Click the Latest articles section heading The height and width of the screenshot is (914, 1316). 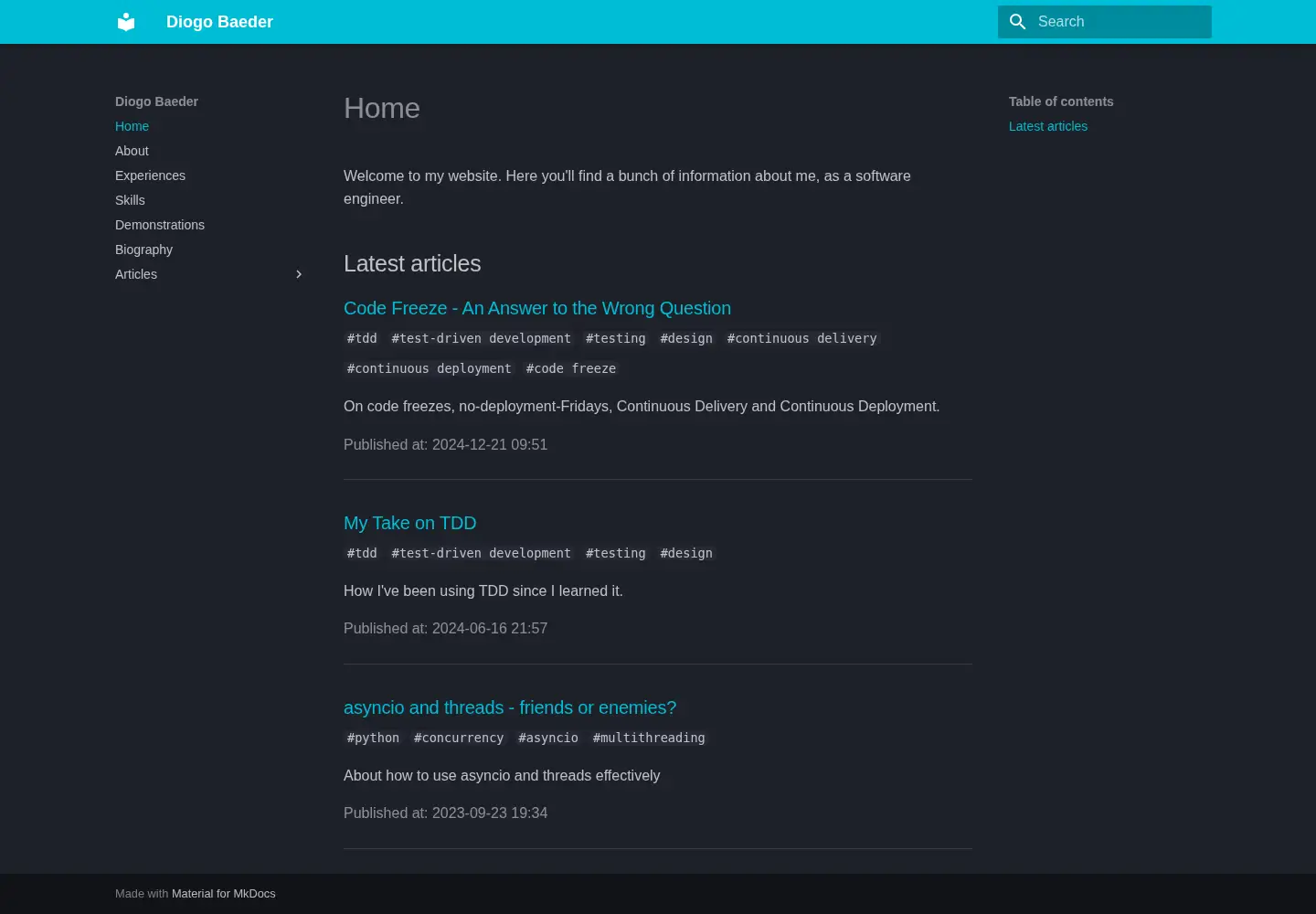point(412,263)
